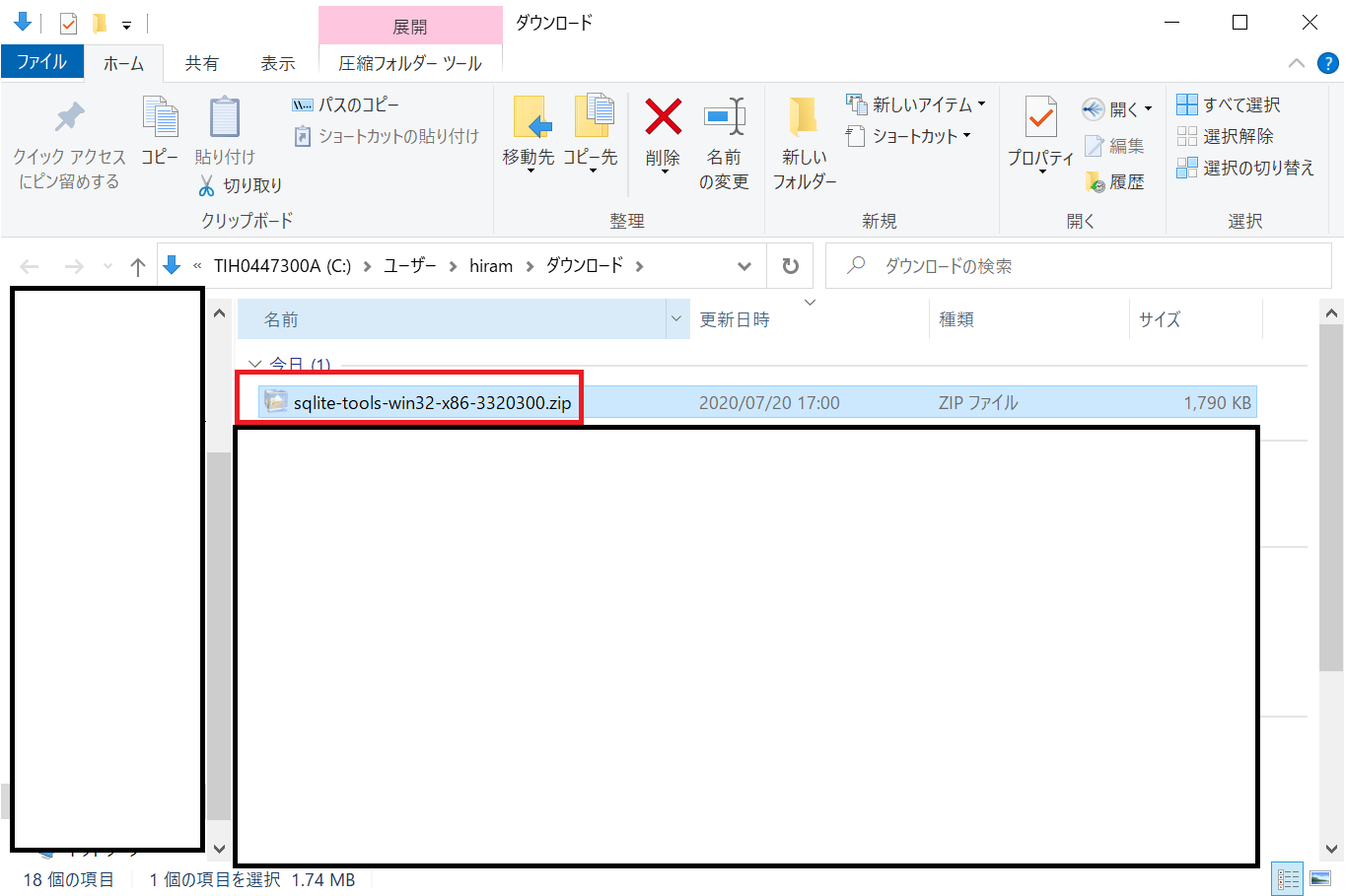Click ダウンロード in the address path
Screen dimensions: 1345x896
585,266
